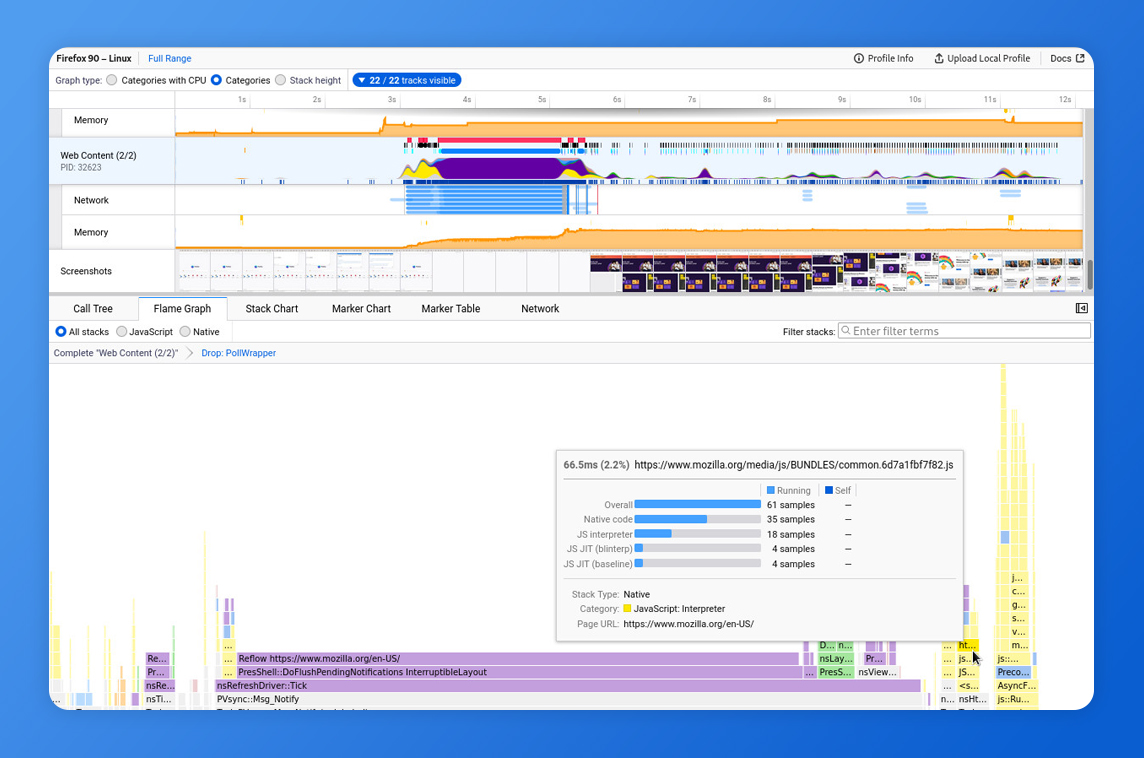Click the timeline scrollbar on the right
The height and width of the screenshot is (758, 1144).
pos(1089,274)
